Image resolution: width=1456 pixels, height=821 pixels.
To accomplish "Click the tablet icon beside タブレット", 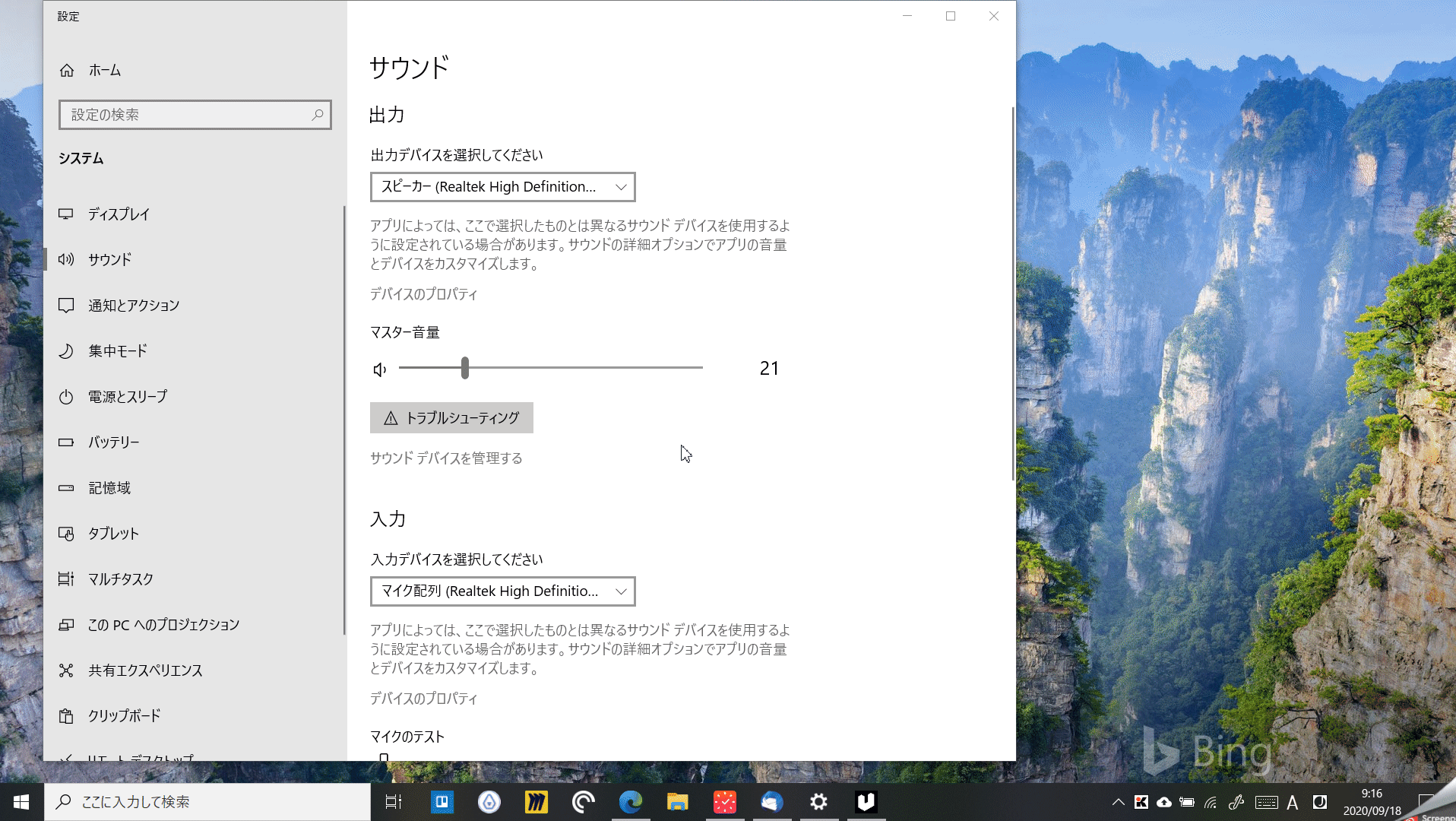I will [x=66, y=534].
